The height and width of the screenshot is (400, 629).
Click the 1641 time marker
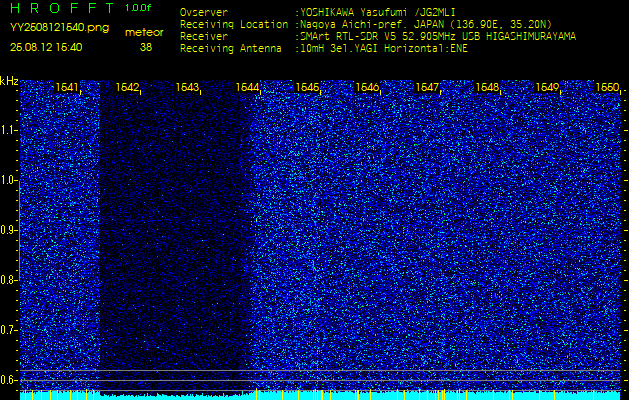coord(67,87)
